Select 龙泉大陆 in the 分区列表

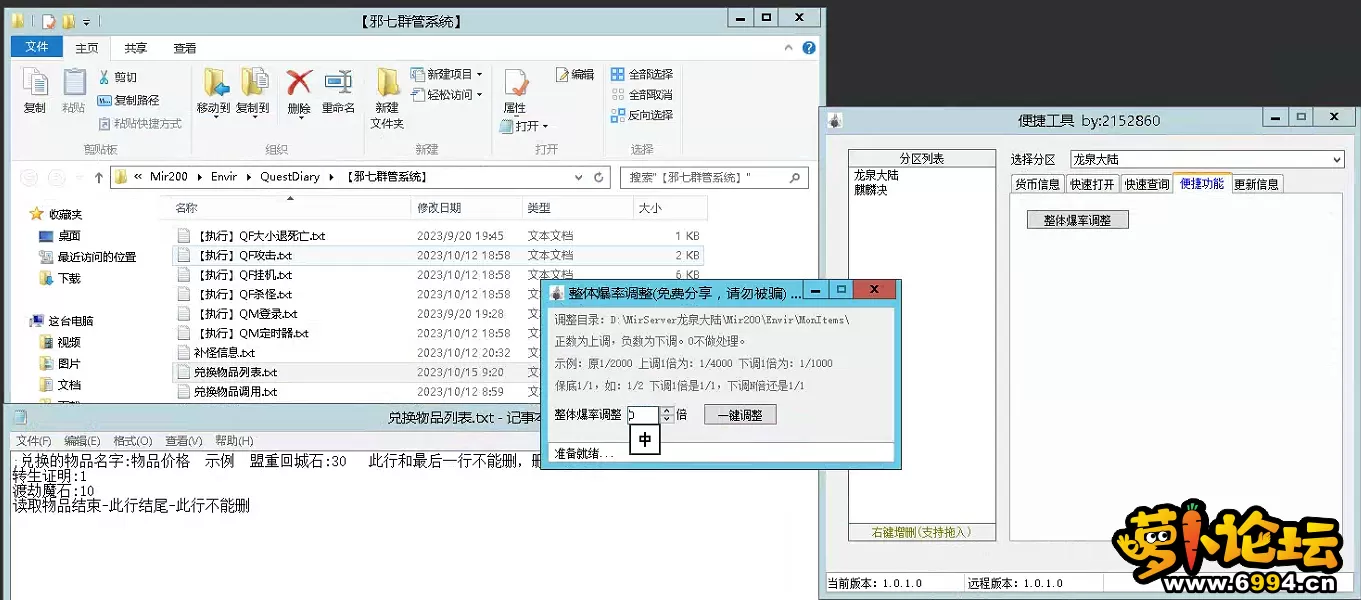(876, 175)
